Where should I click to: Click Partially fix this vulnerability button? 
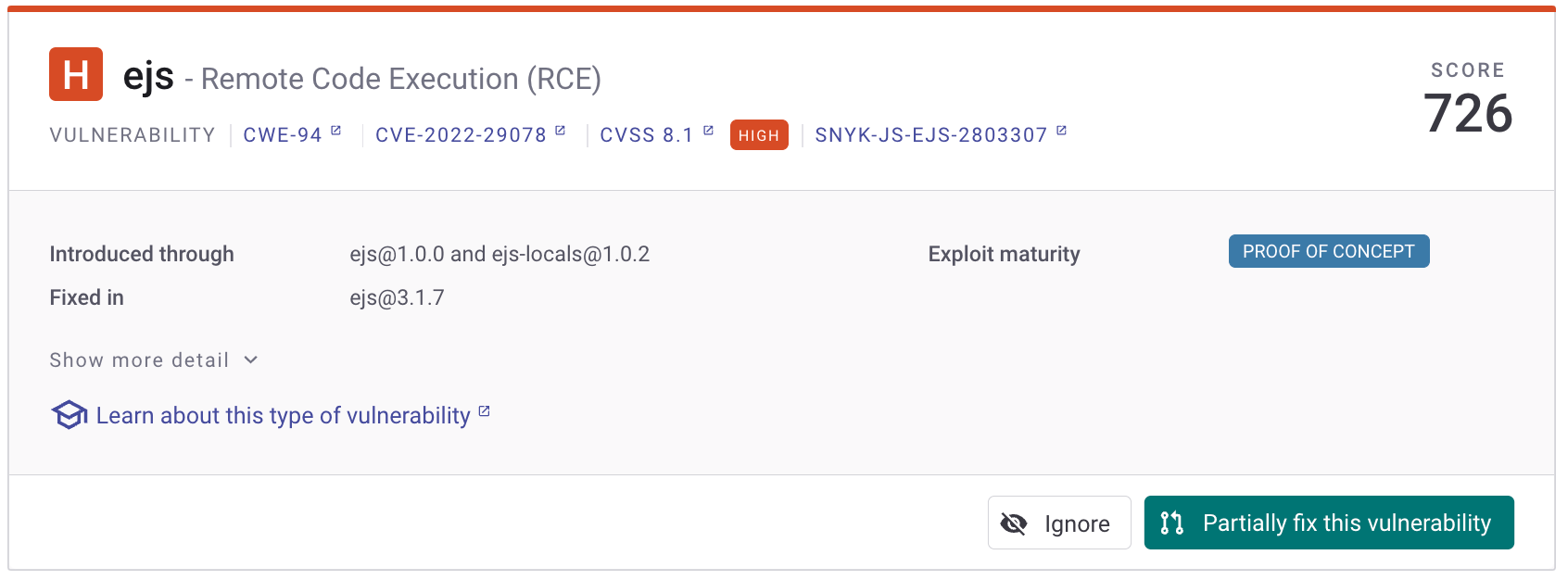click(1329, 523)
